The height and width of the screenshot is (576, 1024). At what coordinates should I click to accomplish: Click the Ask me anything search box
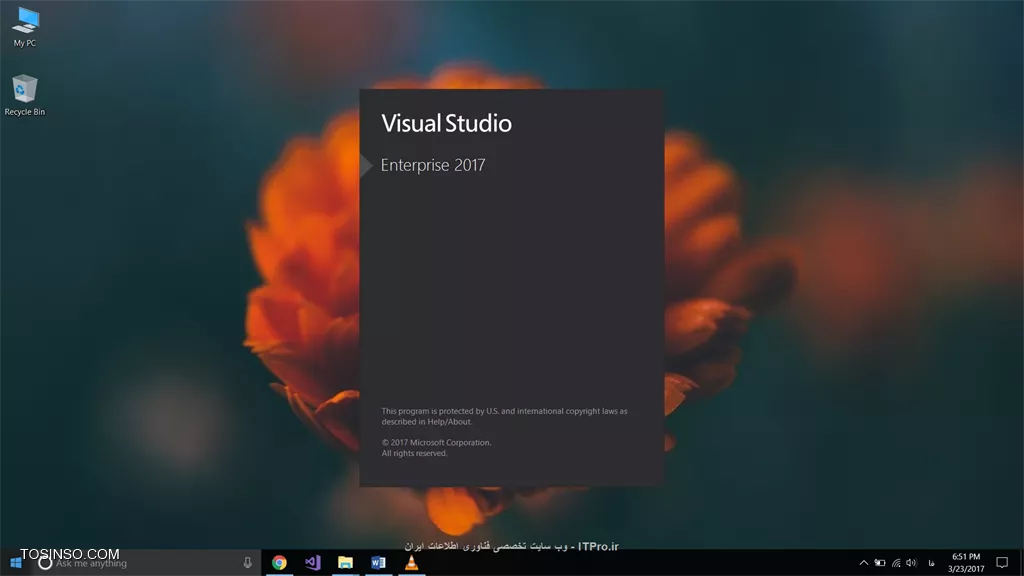point(147,563)
